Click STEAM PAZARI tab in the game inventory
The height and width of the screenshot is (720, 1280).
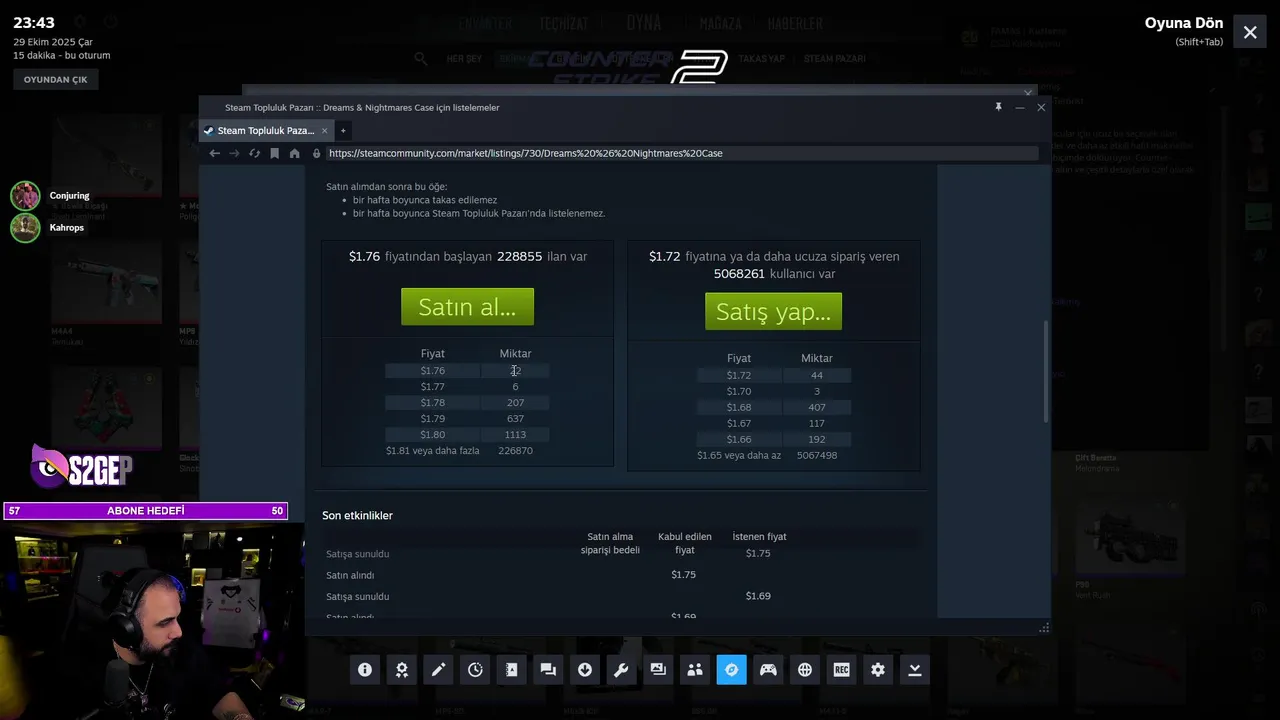coord(834,59)
